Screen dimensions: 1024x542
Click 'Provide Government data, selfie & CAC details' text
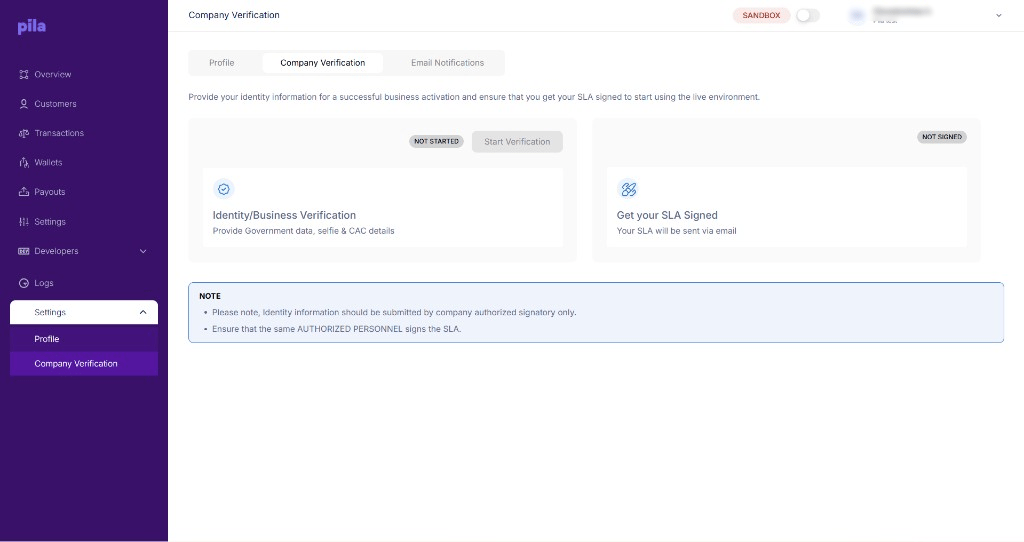[x=303, y=231]
